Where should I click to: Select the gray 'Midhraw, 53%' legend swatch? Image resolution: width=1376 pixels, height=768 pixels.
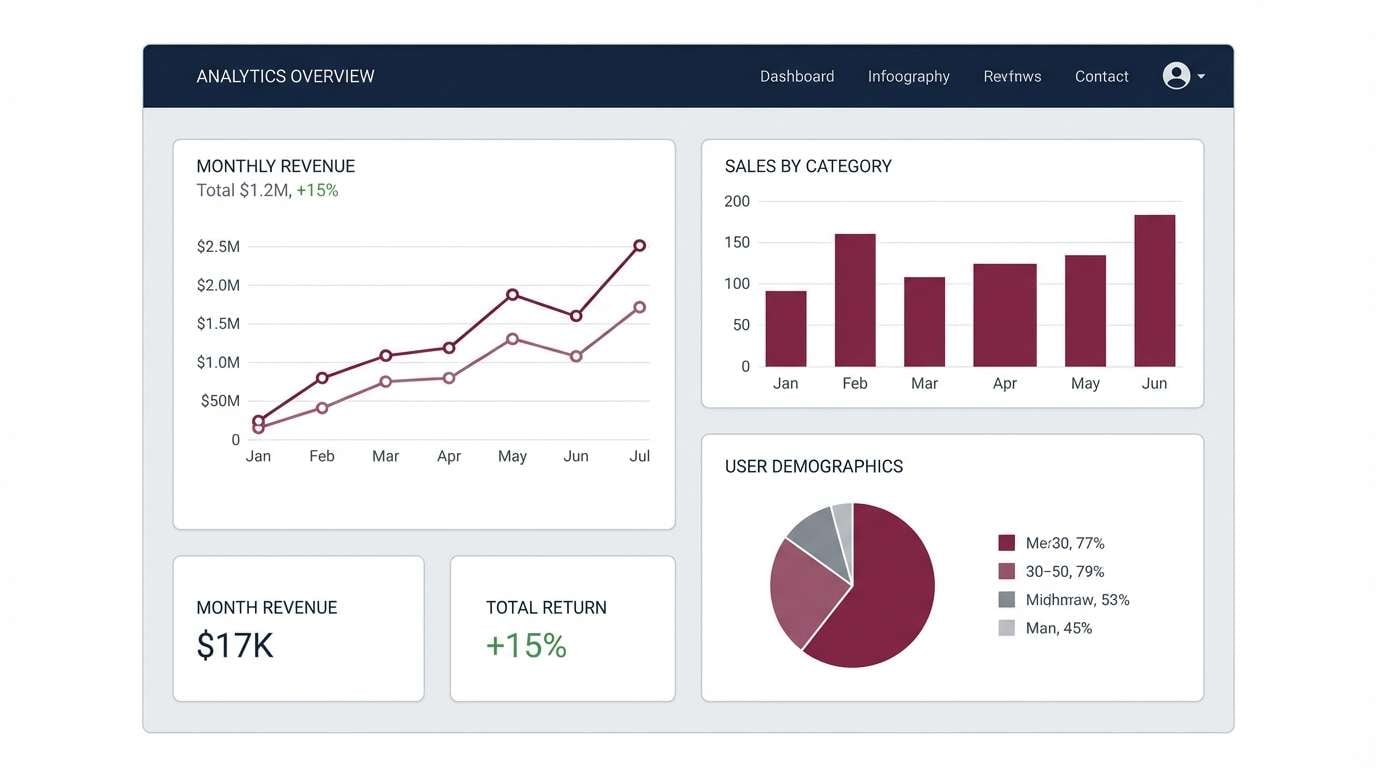[x=1005, y=599]
